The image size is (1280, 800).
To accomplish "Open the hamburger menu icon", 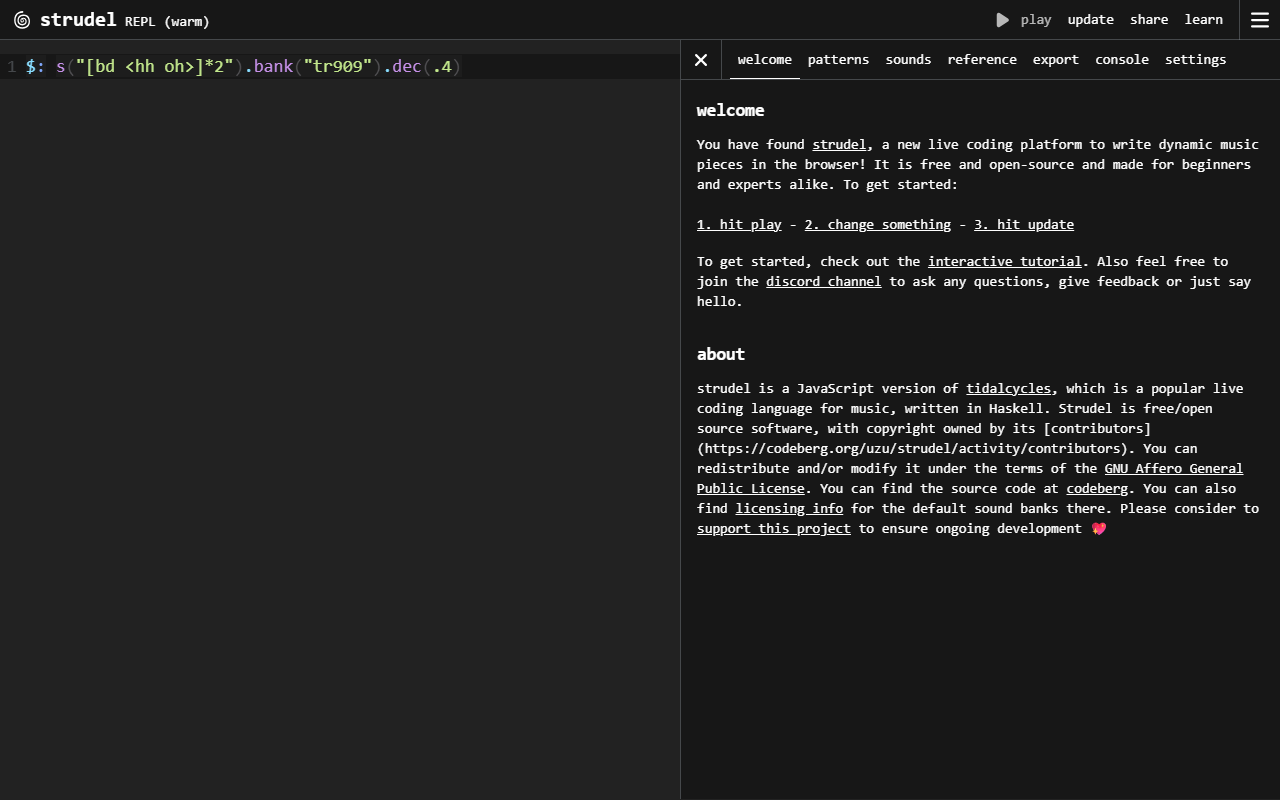I will click(x=1260, y=20).
